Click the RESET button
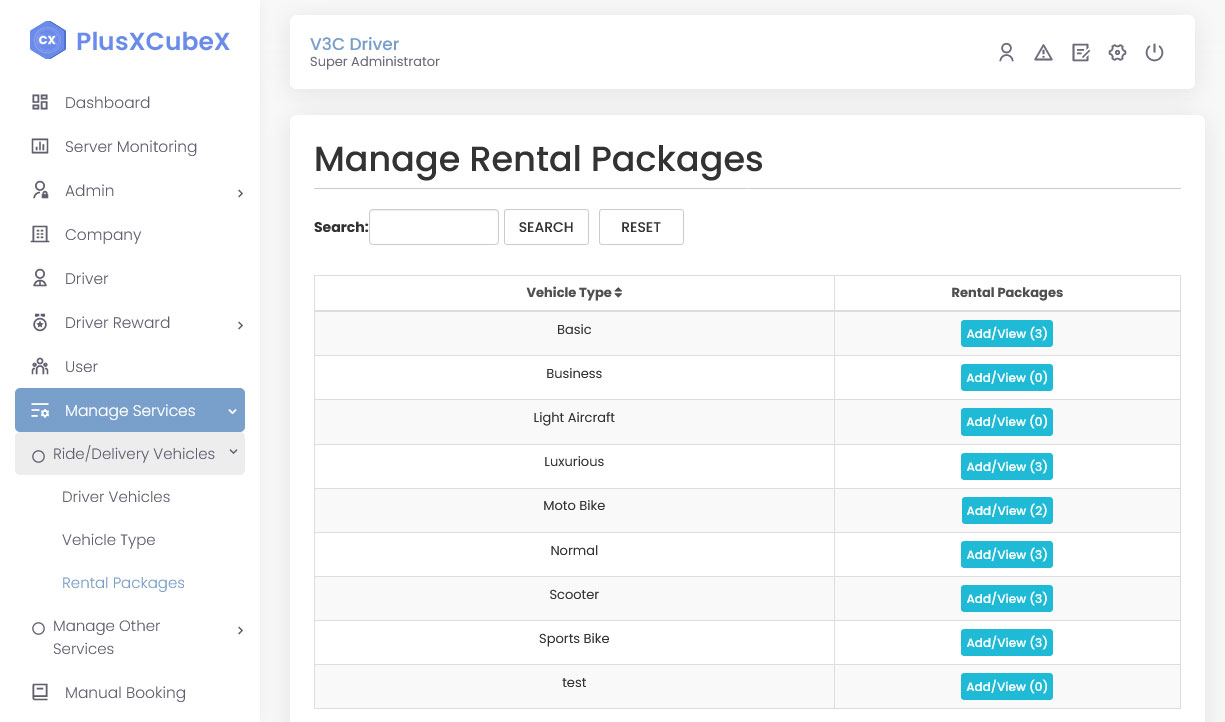The image size is (1225, 722). 641,227
